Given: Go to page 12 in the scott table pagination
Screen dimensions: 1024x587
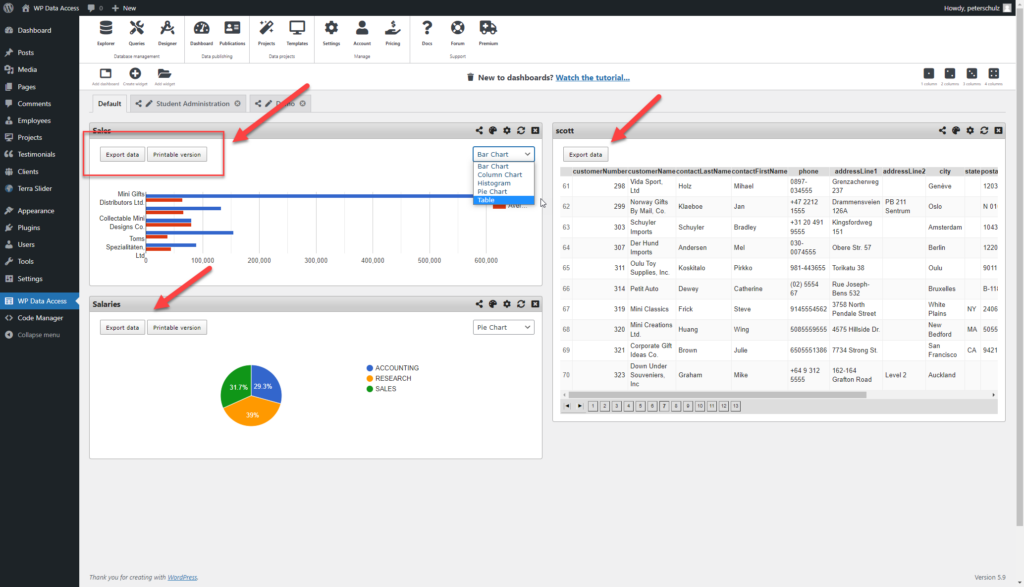Looking at the screenshot, I should point(723,405).
